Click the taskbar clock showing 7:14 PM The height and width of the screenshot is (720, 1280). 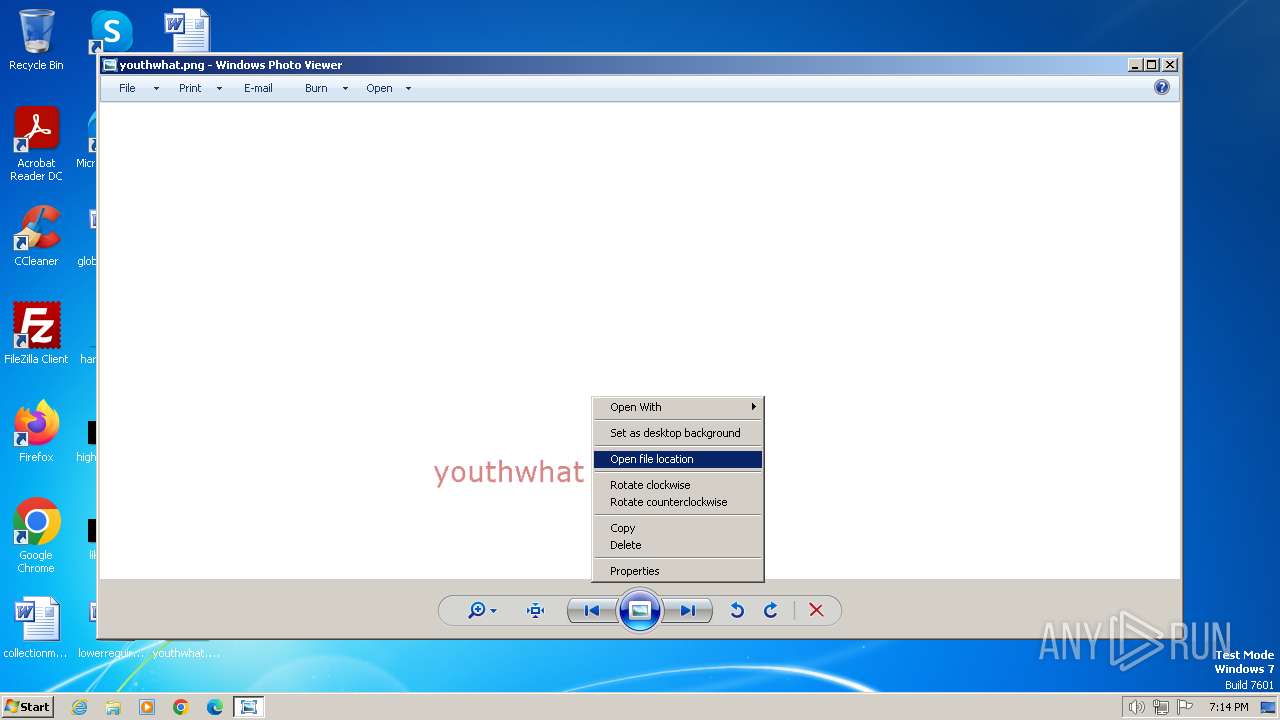1229,707
